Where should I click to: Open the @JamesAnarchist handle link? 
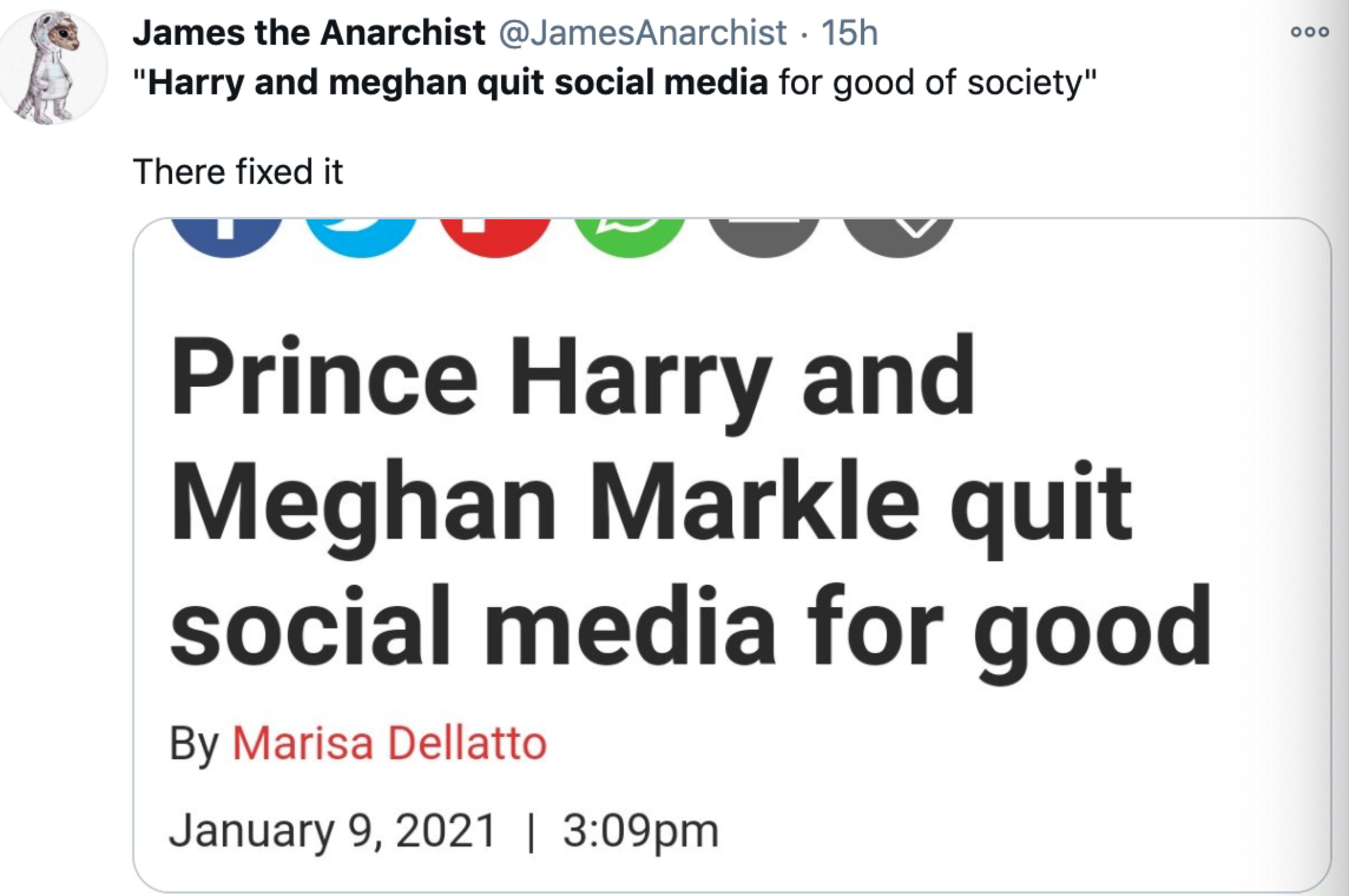[x=643, y=32]
